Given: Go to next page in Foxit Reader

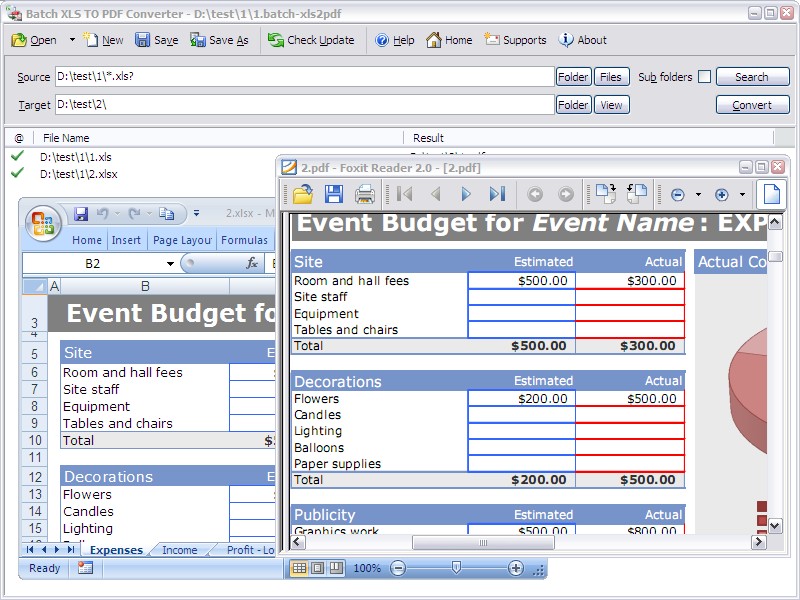Looking at the screenshot, I should coord(466,194).
